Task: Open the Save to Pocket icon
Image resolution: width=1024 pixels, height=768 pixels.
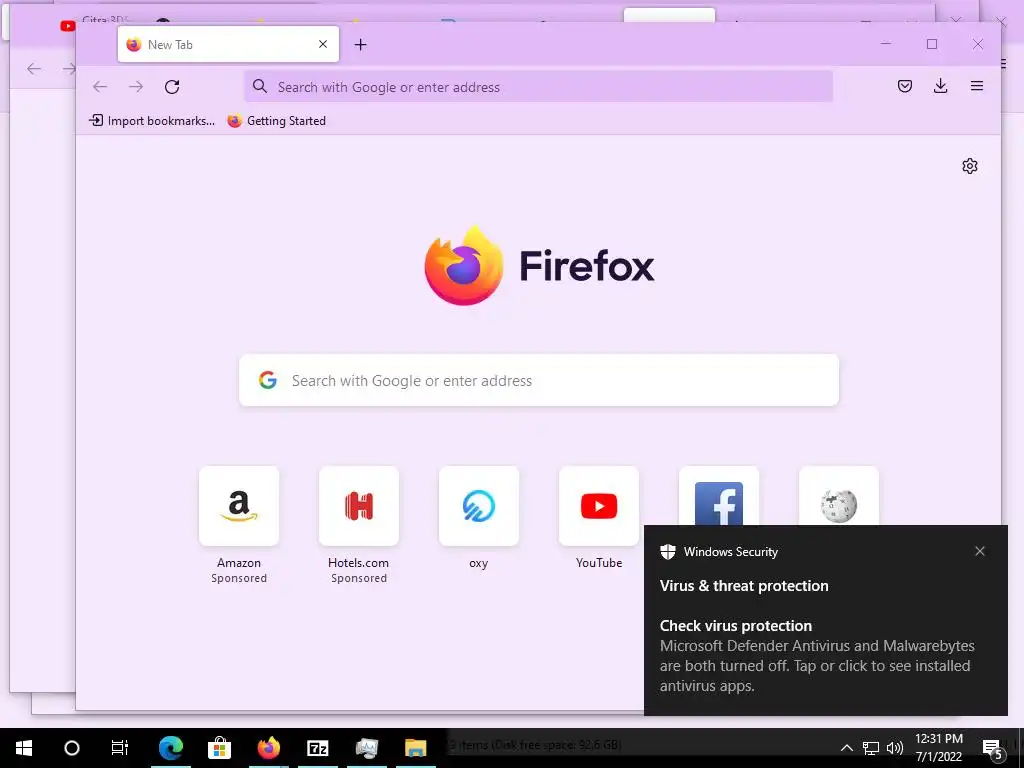Action: click(904, 86)
